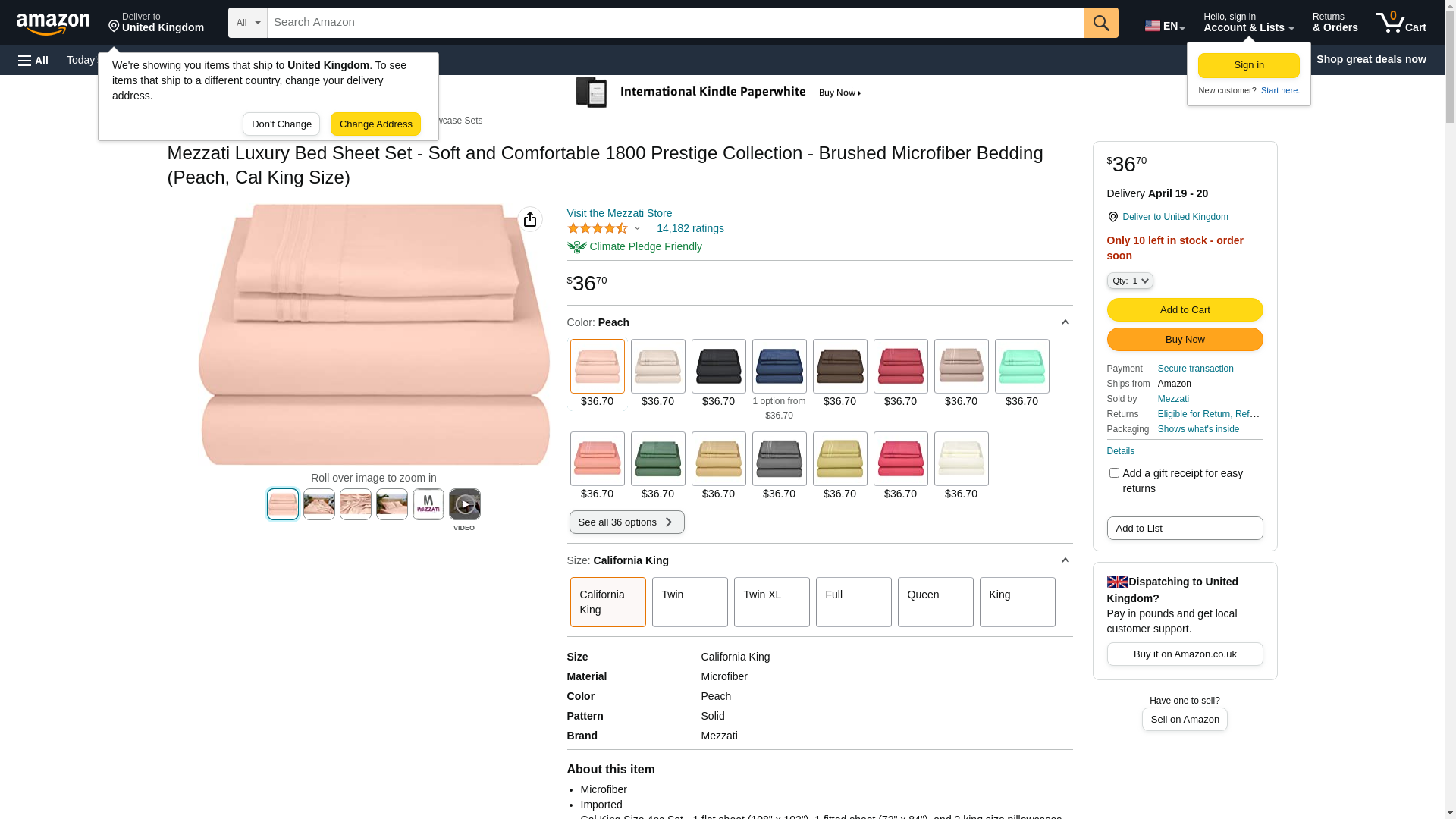
Task: Check the gift receipt checkbox
Action: (1114, 473)
